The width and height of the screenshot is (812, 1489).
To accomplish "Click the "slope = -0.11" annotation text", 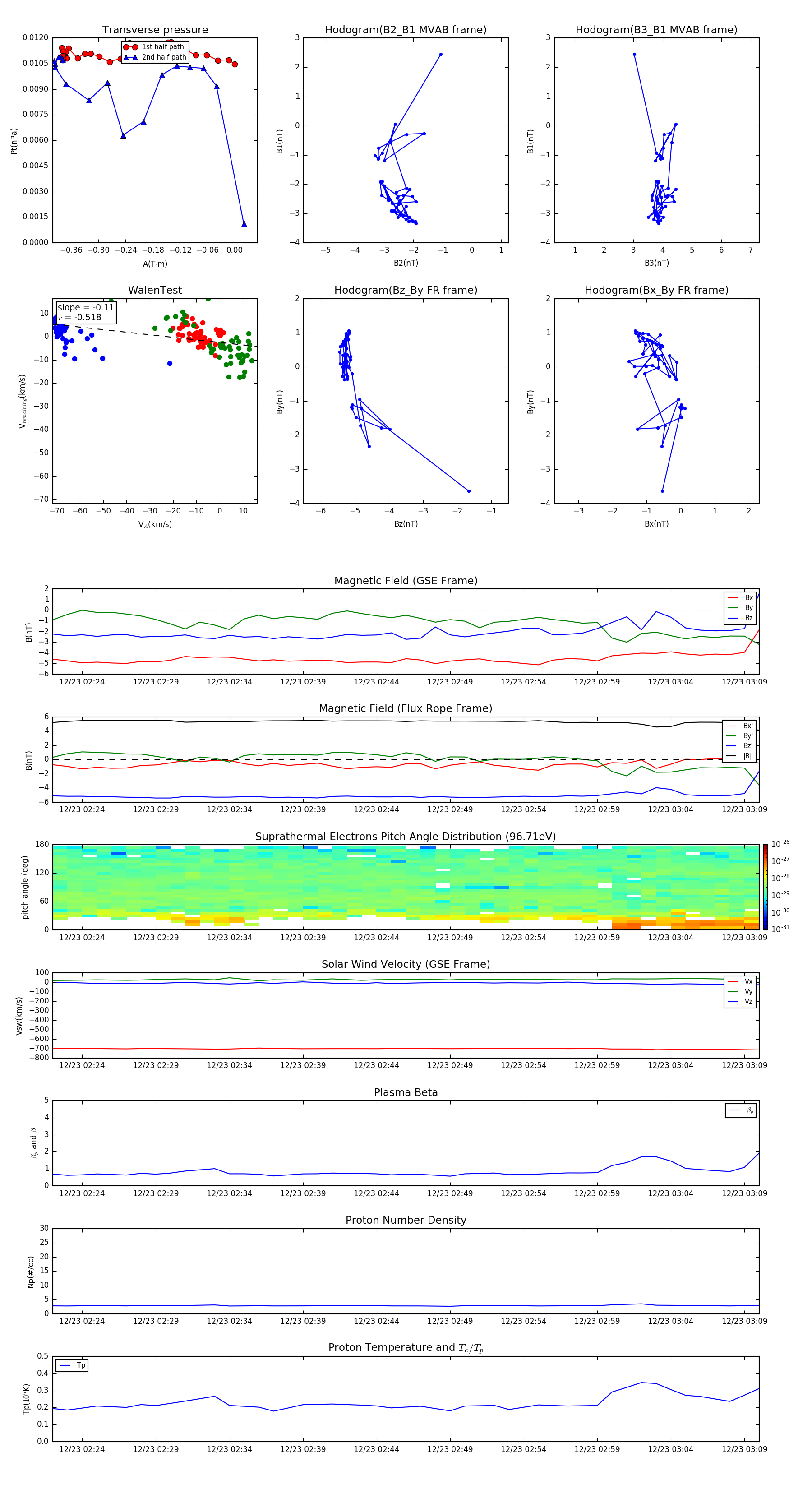I will click(x=86, y=308).
